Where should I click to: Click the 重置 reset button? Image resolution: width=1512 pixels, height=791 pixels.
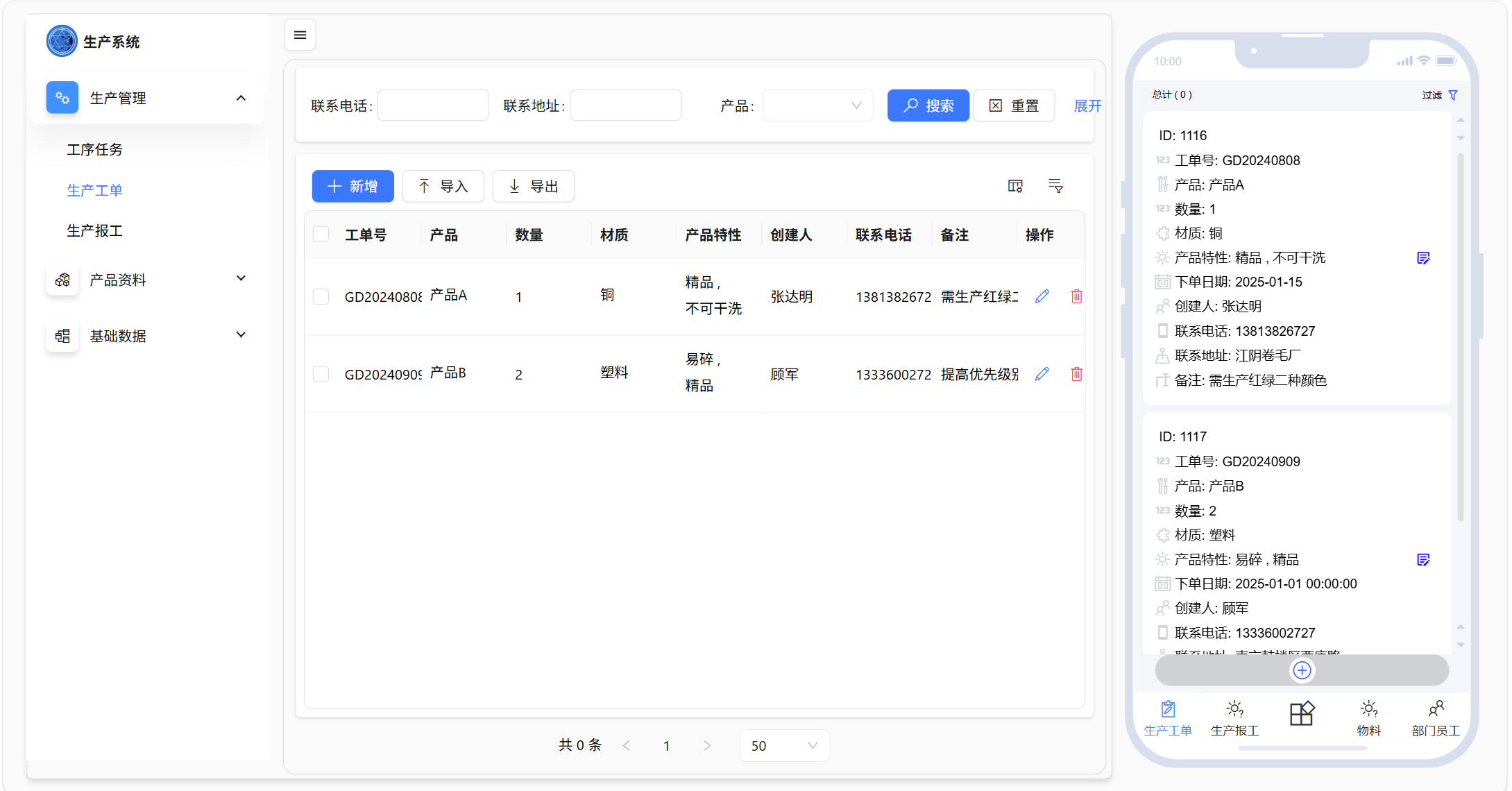1014,105
